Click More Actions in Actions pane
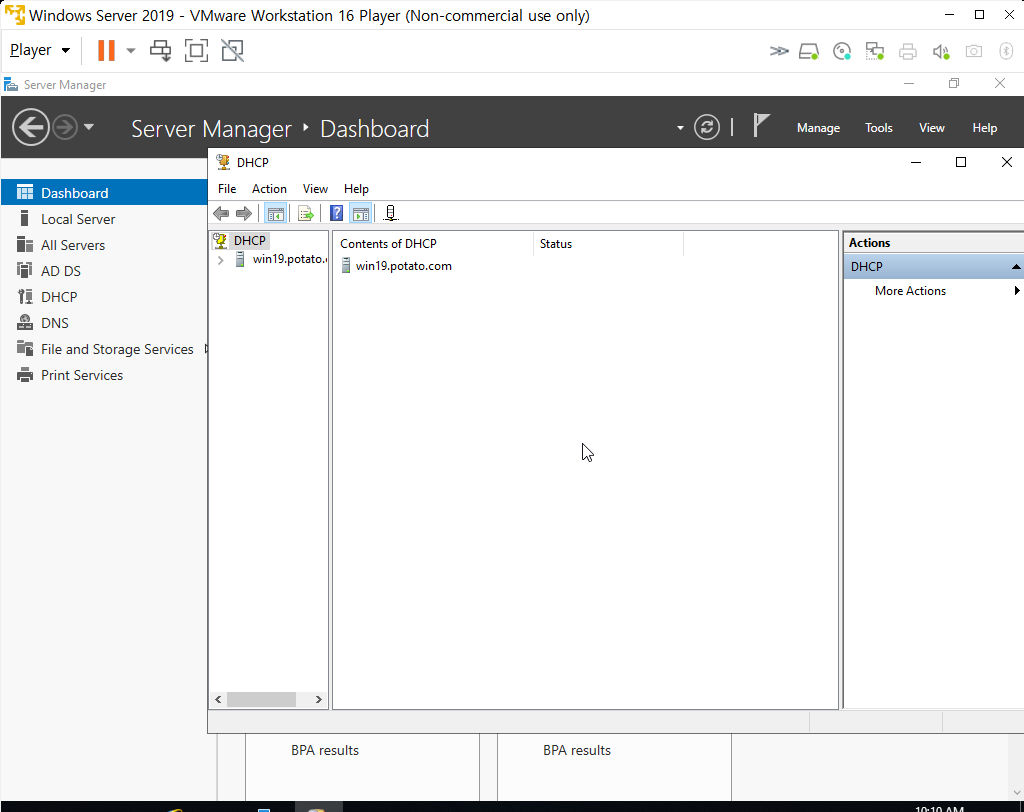The image size is (1024, 812). point(910,291)
